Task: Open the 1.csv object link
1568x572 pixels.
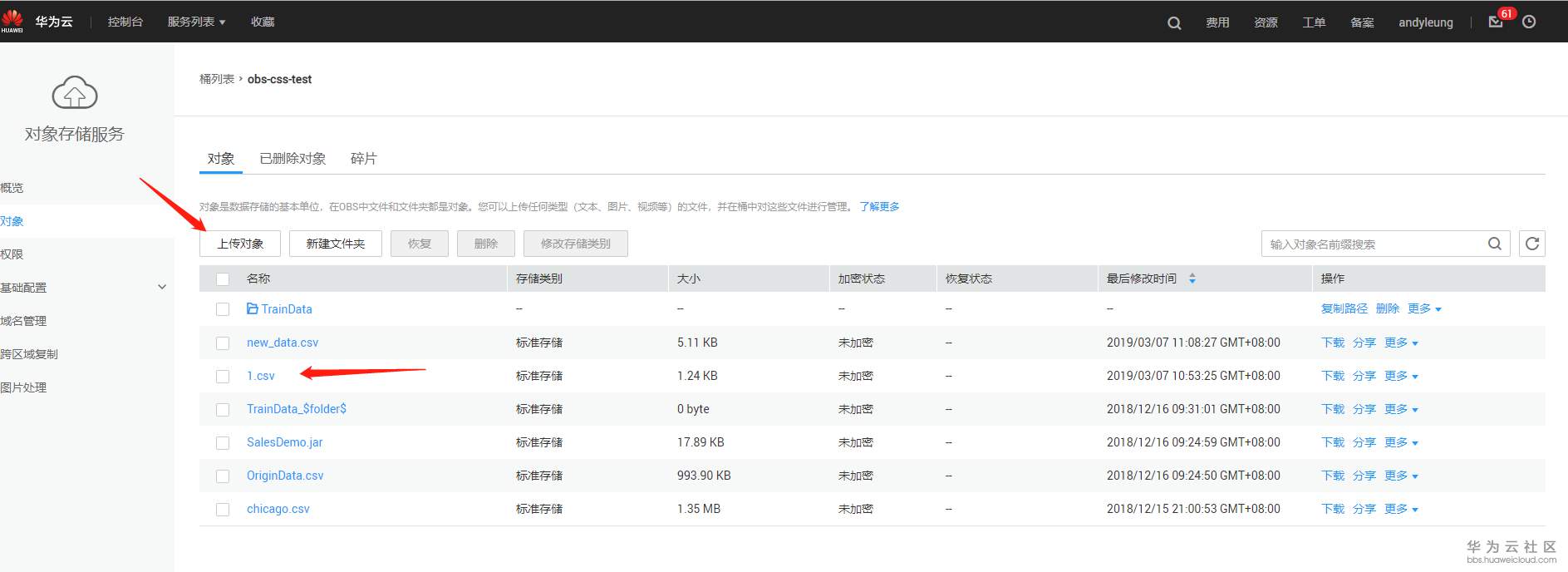Action: tap(261, 376)
